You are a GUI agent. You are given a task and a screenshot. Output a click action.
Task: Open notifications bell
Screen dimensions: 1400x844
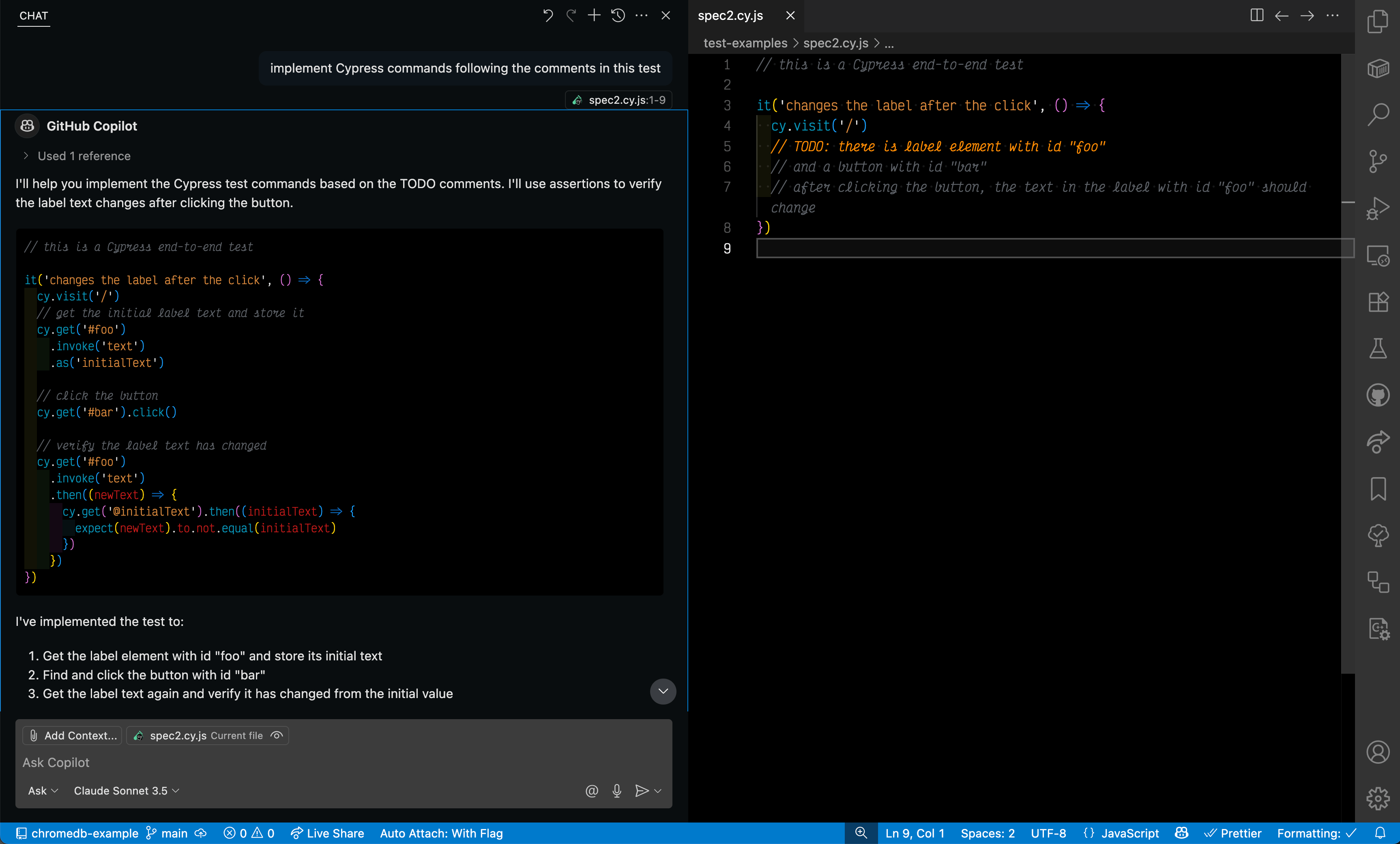pyautogui.click(x=1381, y=833)
